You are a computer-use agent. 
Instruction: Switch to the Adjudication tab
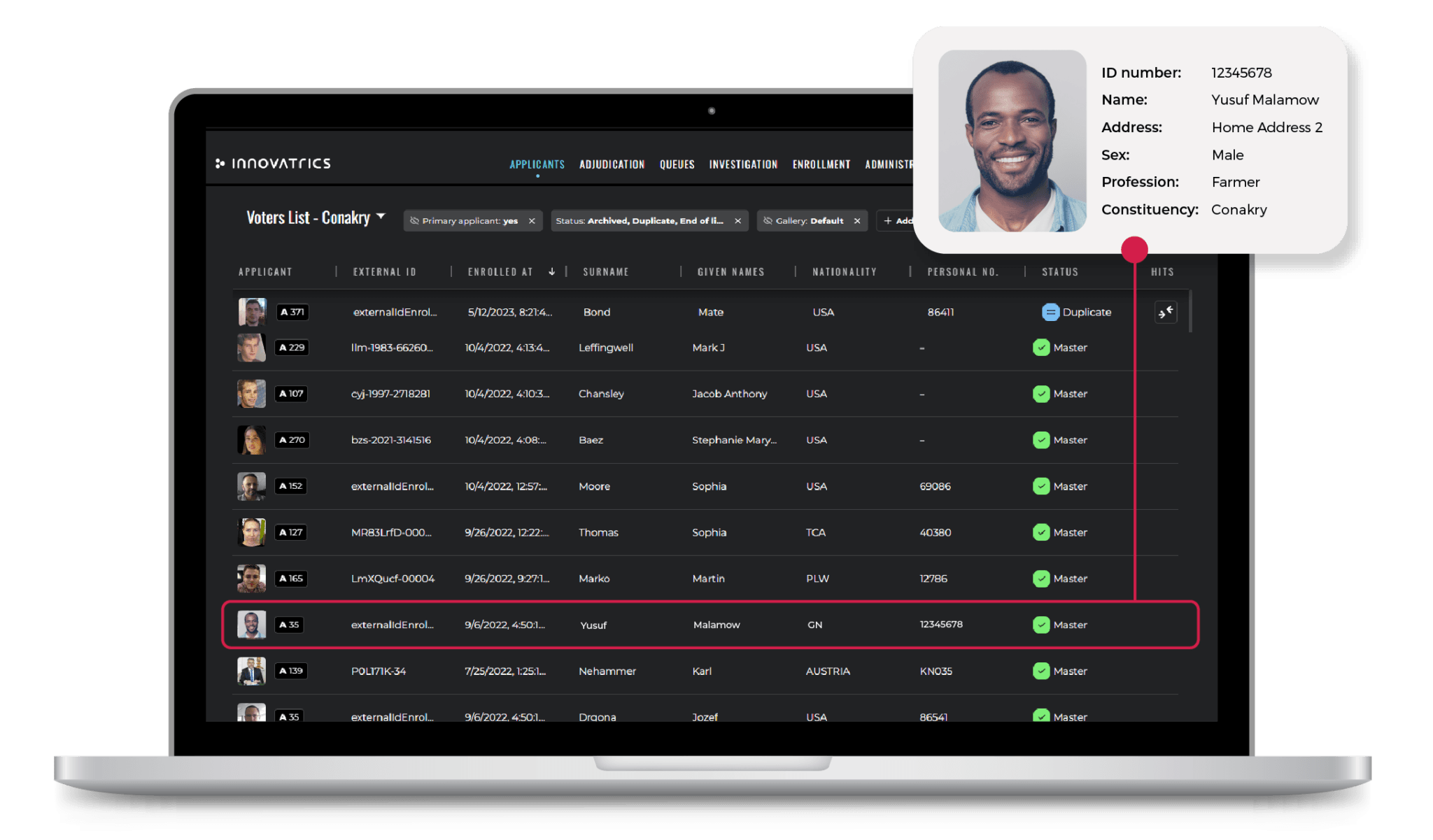tap(612, 164)
